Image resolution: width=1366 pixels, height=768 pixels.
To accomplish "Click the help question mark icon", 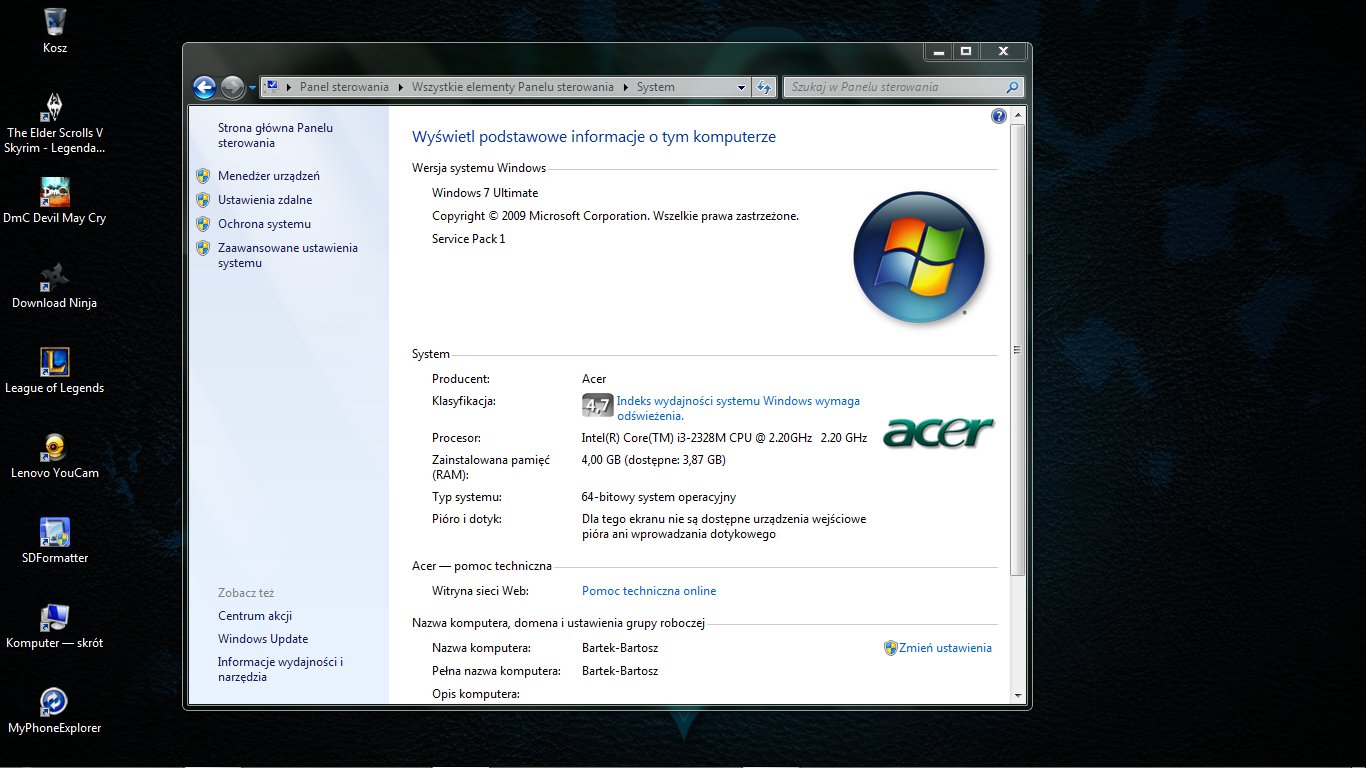I will coord(998,116).
